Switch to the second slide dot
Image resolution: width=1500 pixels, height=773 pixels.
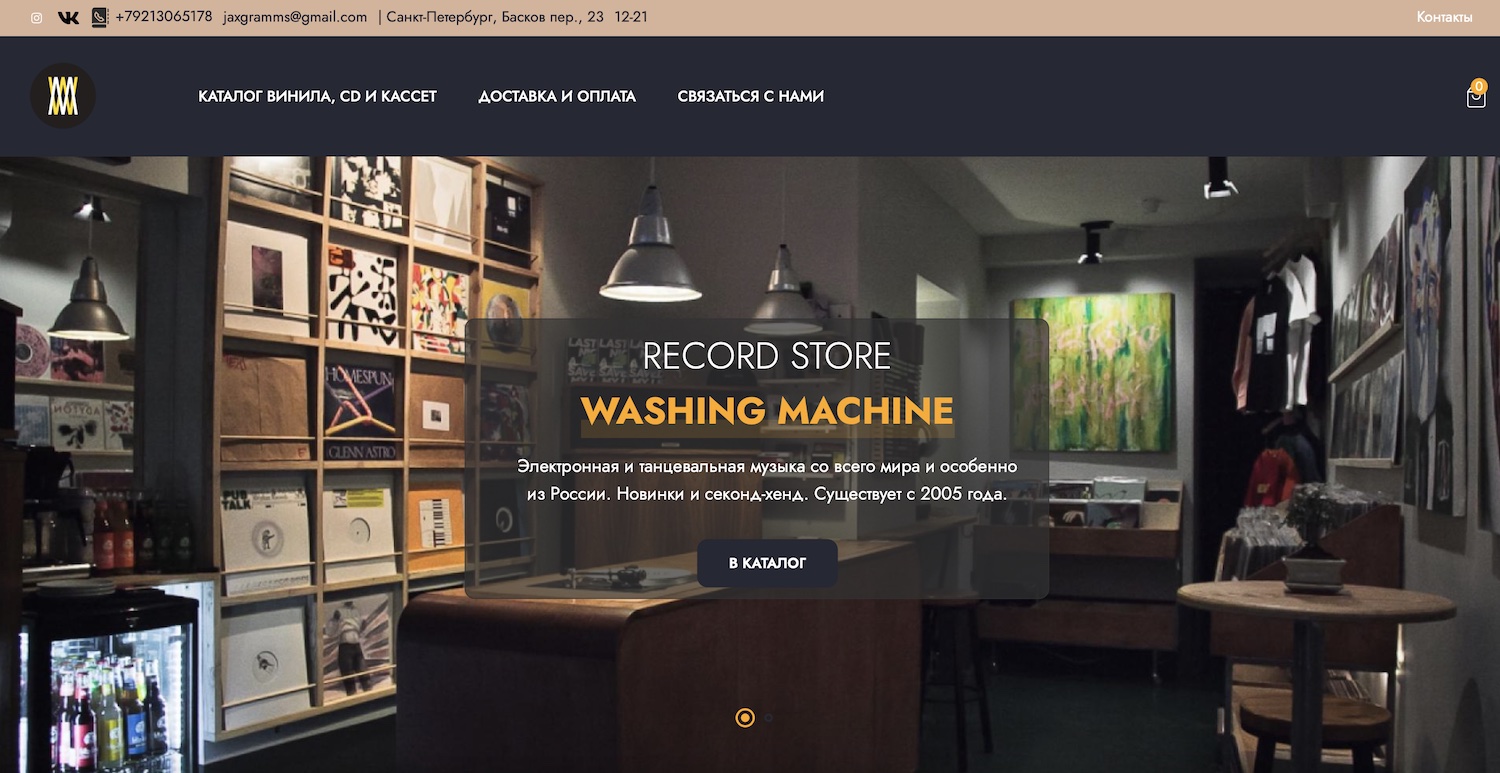(768, 717)
